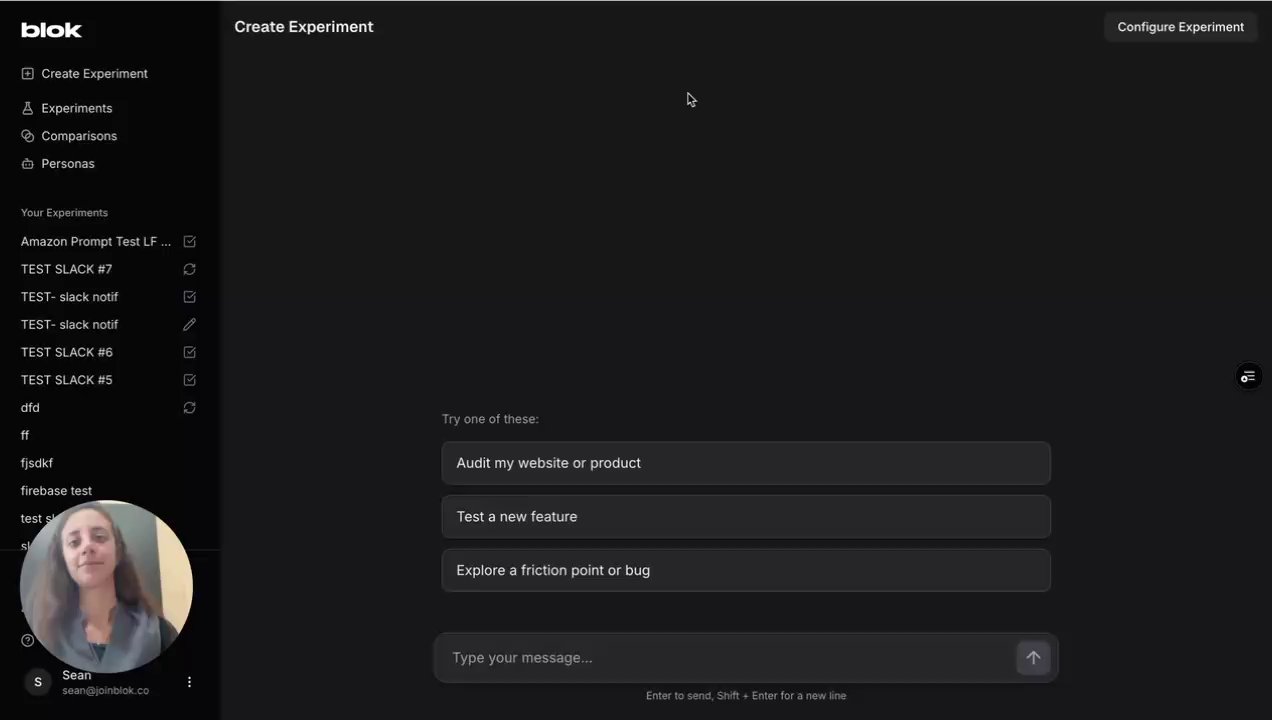Click the Comparisons icon in sidebar
This screenshot has height=720, width=1272.
[27, 136]
